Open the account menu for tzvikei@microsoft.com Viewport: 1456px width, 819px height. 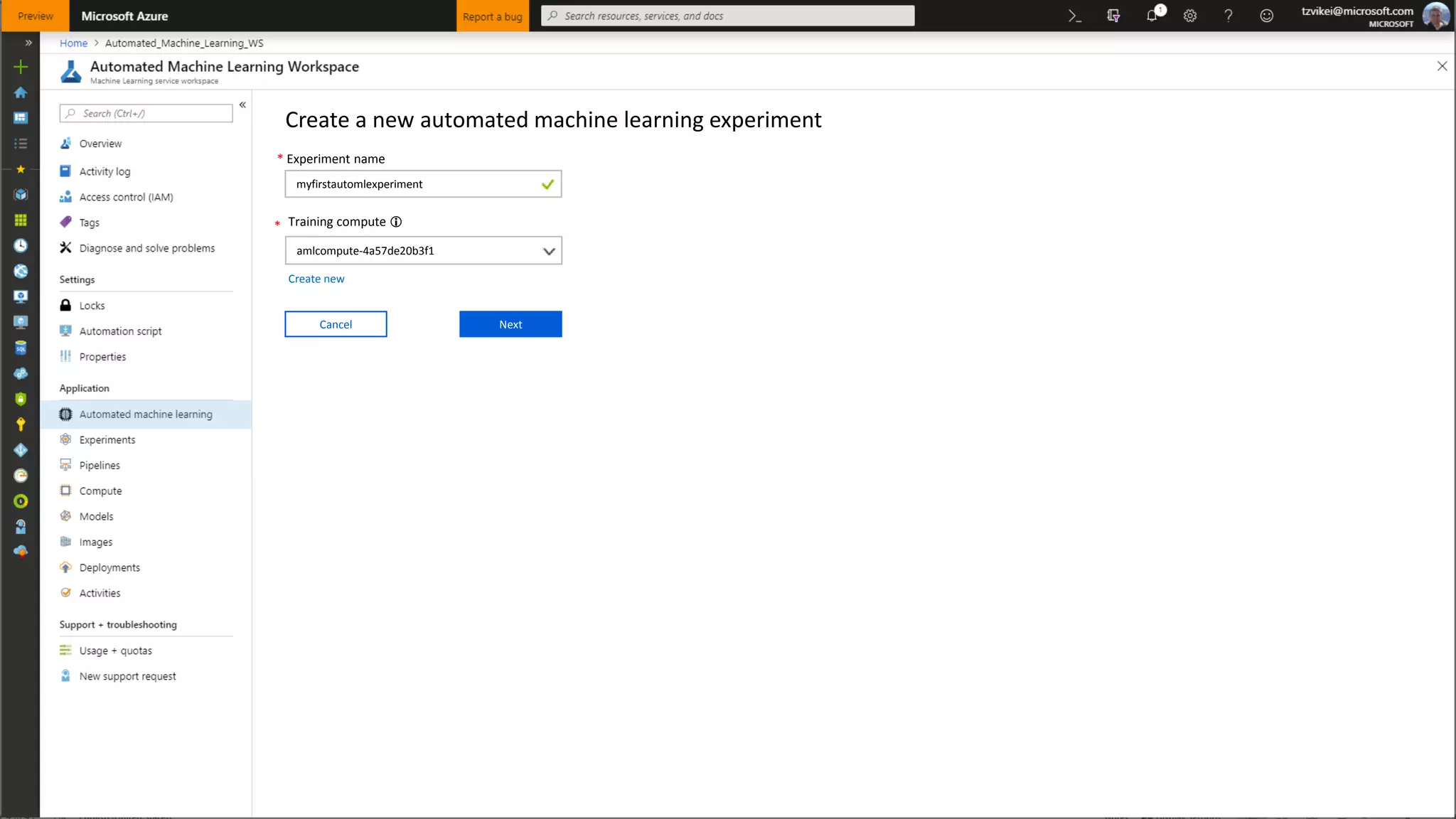tap(1375, 16)
